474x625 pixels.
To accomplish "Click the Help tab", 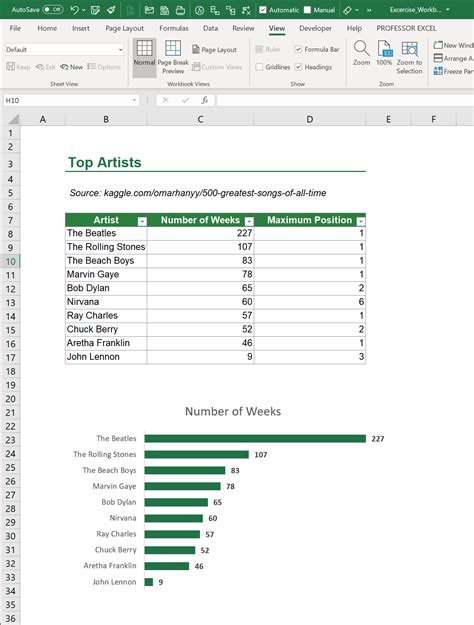I will [354, 28].
